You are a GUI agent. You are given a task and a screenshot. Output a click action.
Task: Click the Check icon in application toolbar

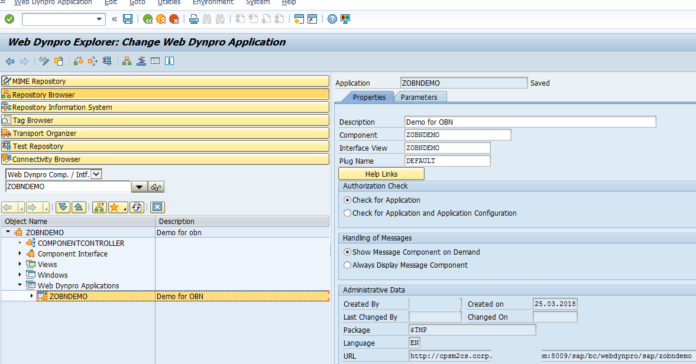79,61
